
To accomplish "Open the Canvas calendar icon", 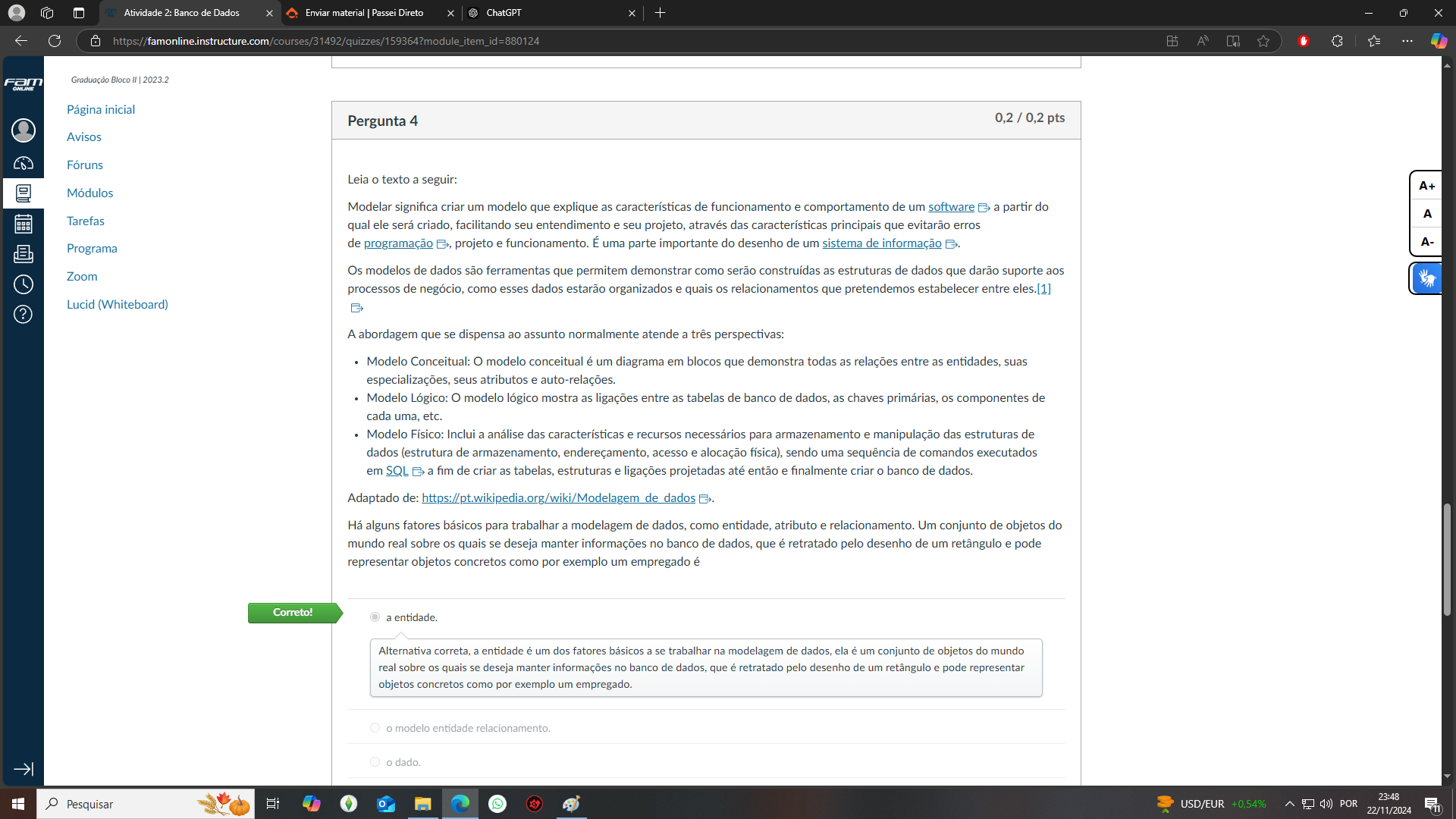I will tap(24, 224).
